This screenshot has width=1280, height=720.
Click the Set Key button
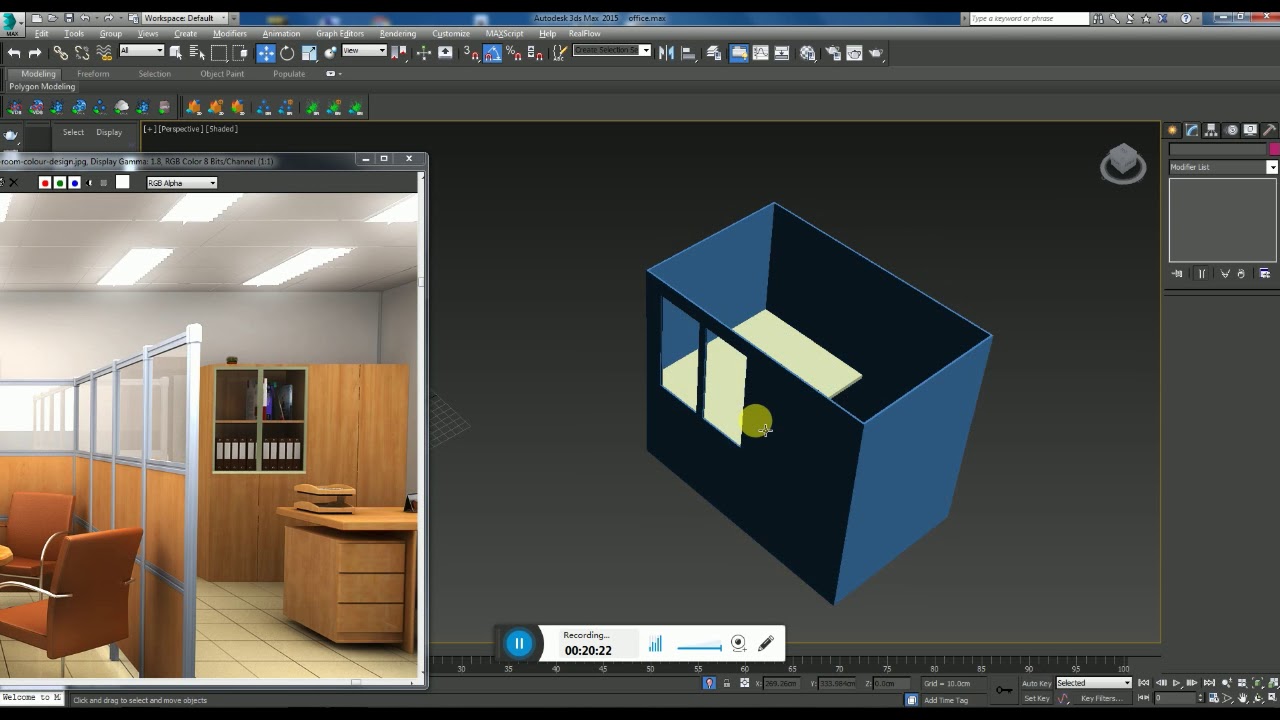point(1036,699)
